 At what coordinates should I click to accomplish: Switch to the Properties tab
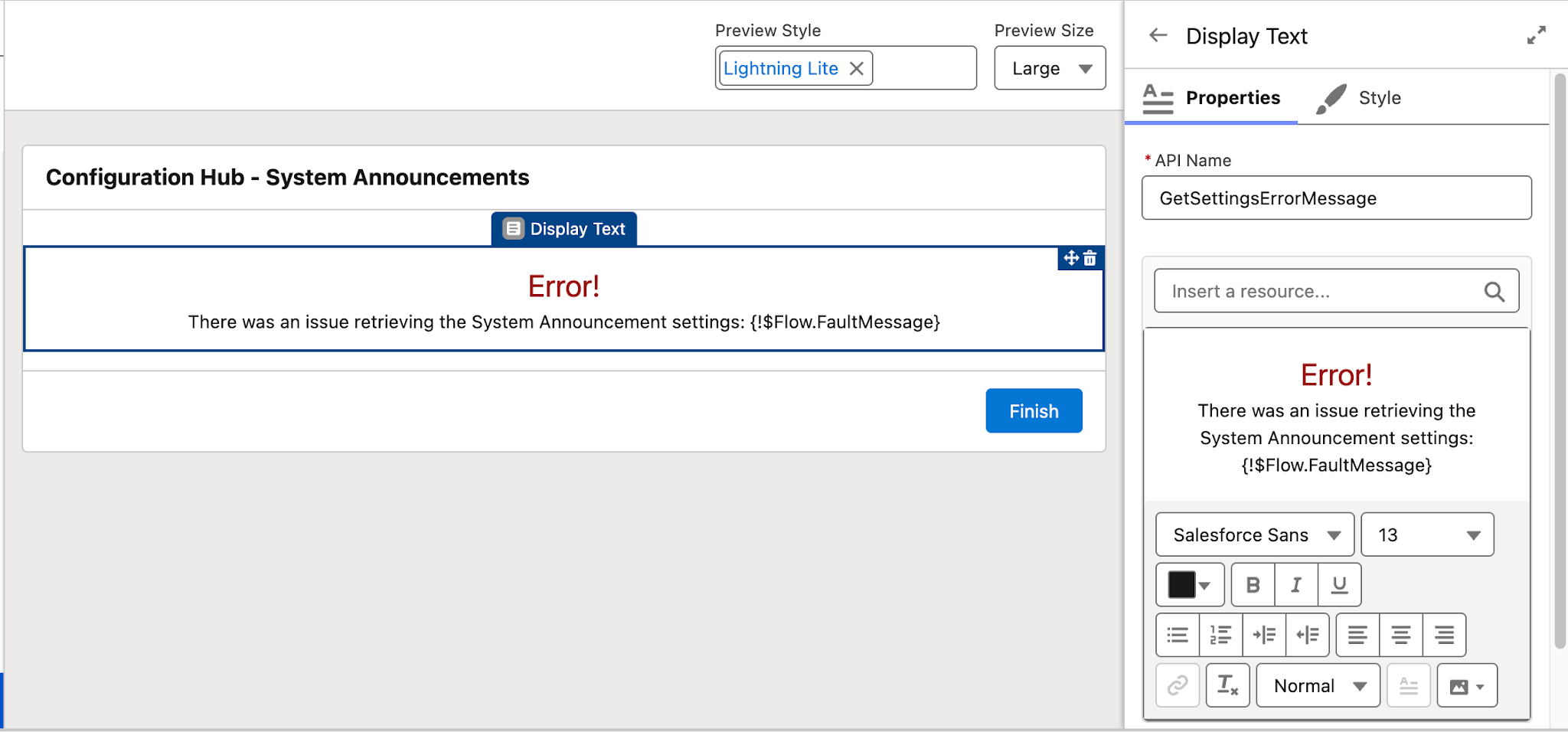pos(1233,98)
